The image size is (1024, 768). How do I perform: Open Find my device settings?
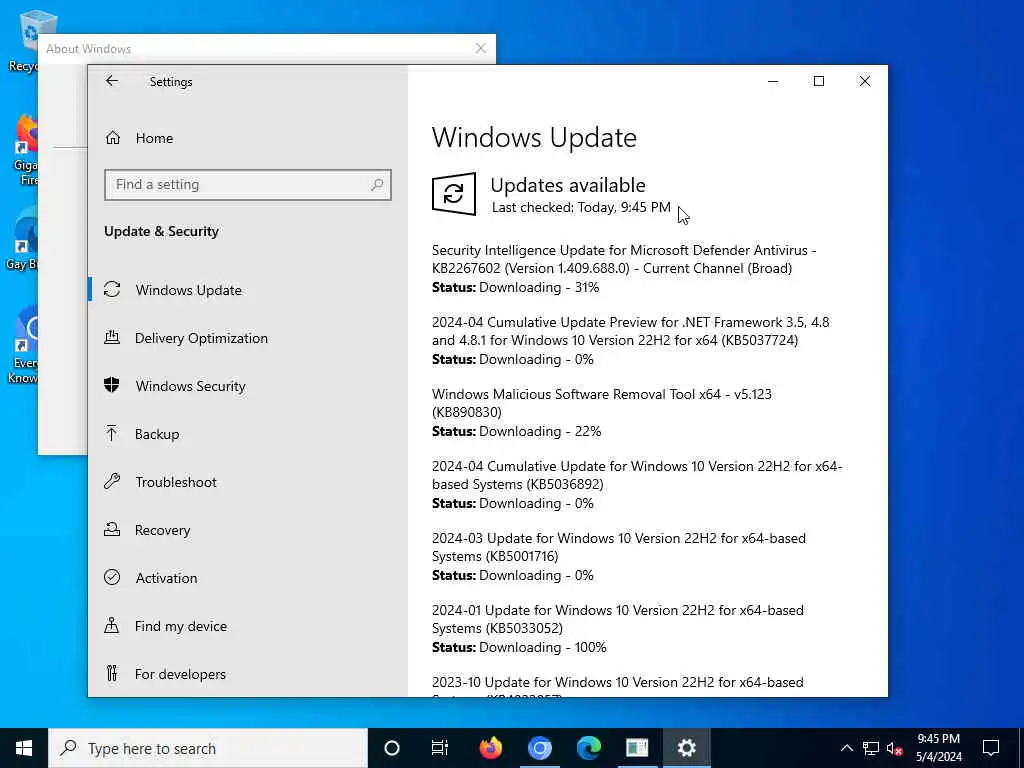pos(181,626)
